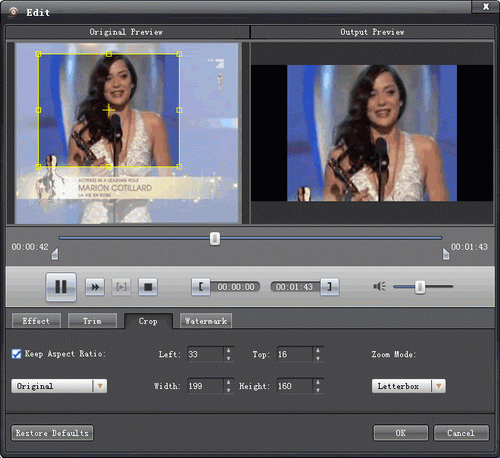Decrease the Width value with down arrow
Image resolution: width=500 pixels, height=458 pixels.
click(228, 390)
